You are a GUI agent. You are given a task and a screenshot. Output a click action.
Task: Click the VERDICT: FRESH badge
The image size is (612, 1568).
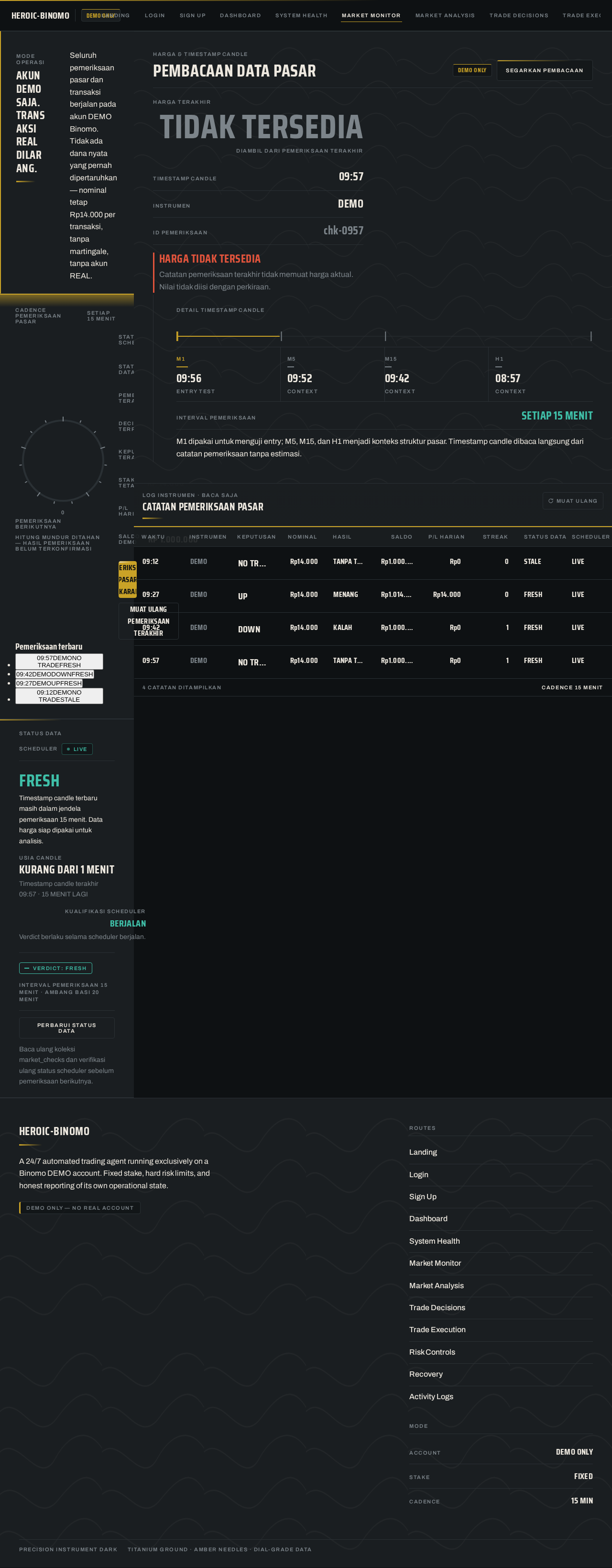[x=55, y=968]
